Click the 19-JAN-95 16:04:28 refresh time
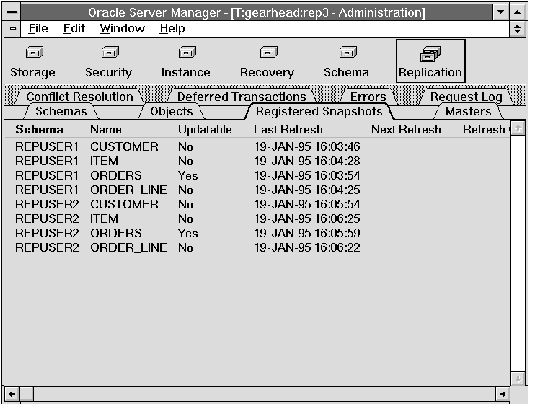The height and width of the screenshot is (409, 536). coord(307,161)
